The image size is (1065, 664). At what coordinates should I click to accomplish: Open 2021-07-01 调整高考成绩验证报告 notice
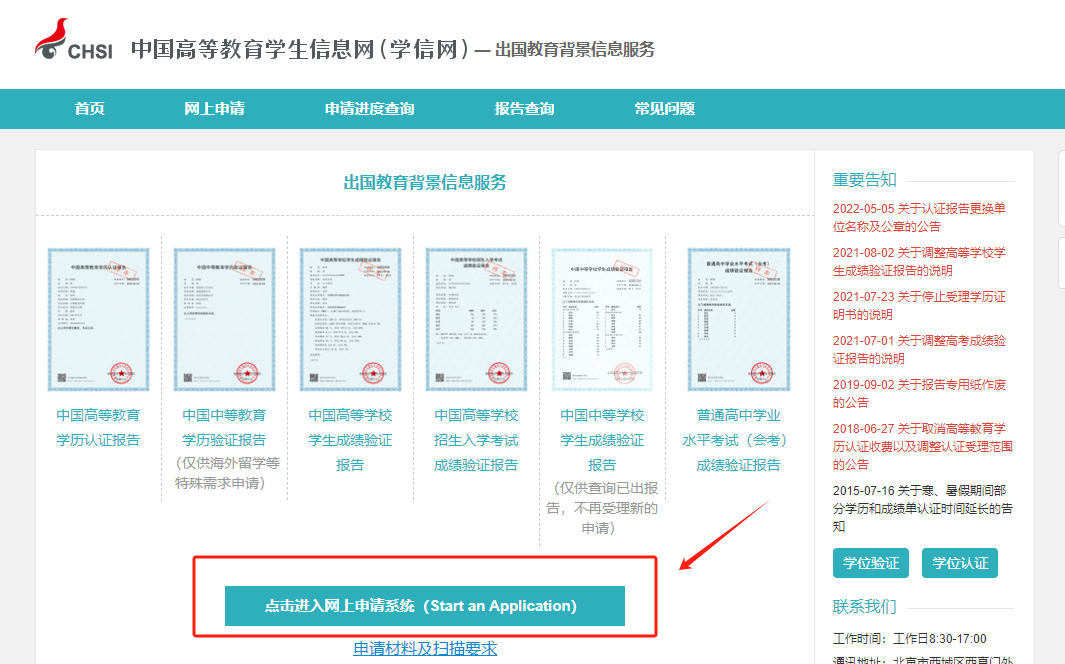pyautogui.click(x=919, y=350)
